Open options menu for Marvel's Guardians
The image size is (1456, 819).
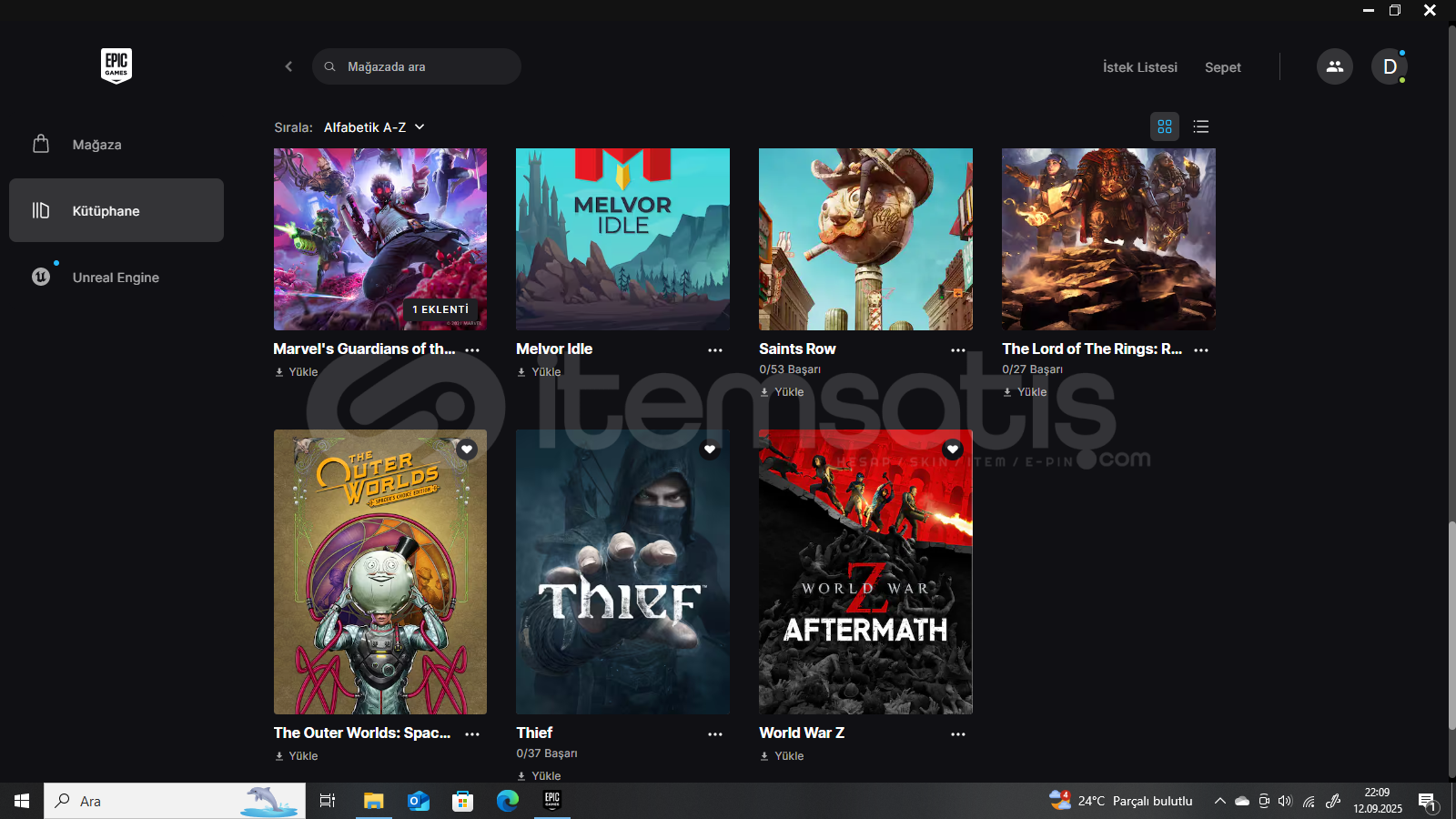coord(472,349)
